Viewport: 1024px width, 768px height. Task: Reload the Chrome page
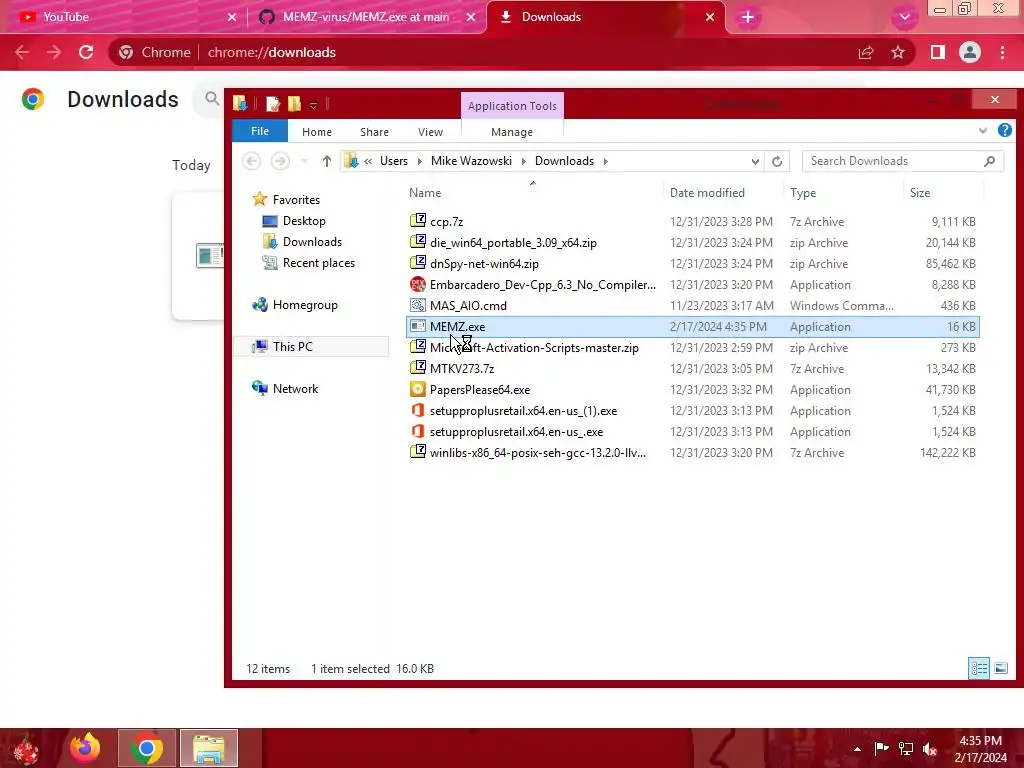point(86,52)
